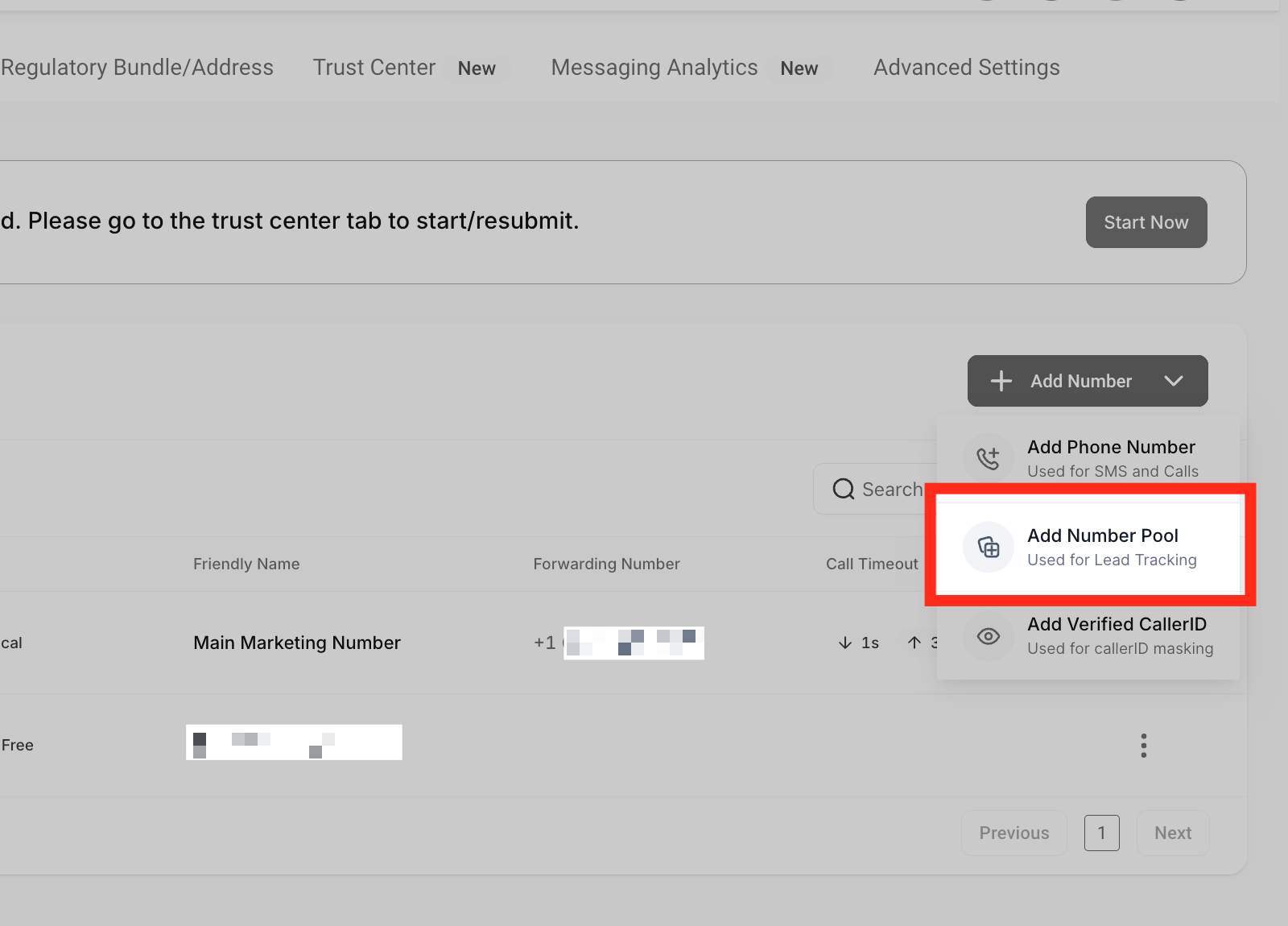Select the Advanced Settings tab
1288x926 pixels.
click(966, 68)
